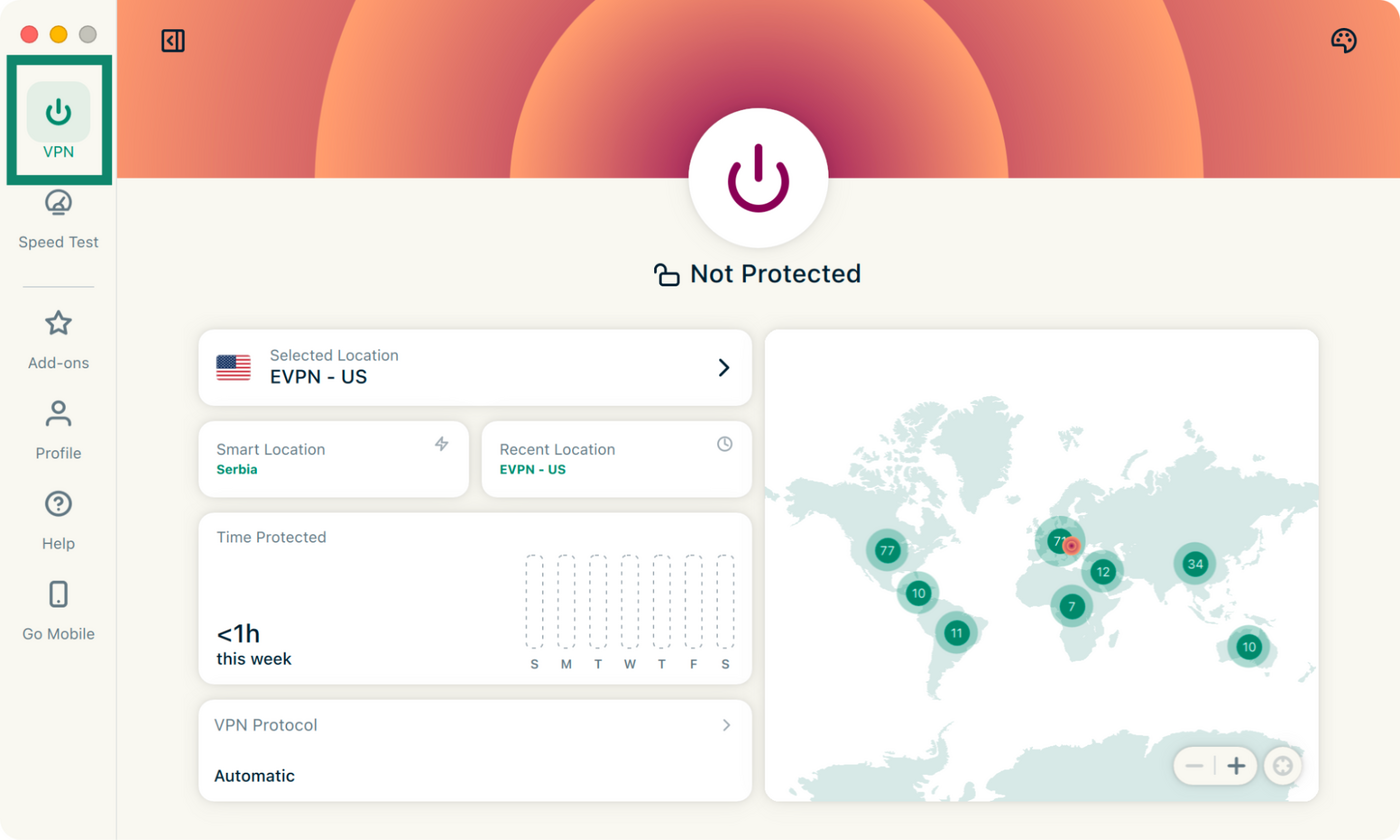Recenter map with the compass button
Viewport: 1400px width, 840px height.
1283,767
